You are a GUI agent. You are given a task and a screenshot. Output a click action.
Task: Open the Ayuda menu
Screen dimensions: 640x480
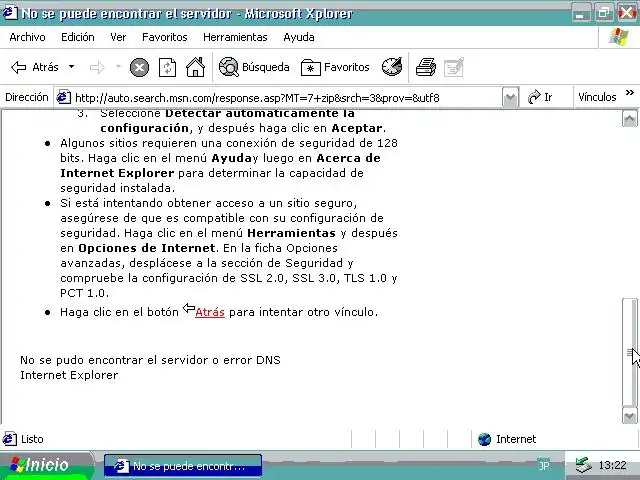coord(299,38)
